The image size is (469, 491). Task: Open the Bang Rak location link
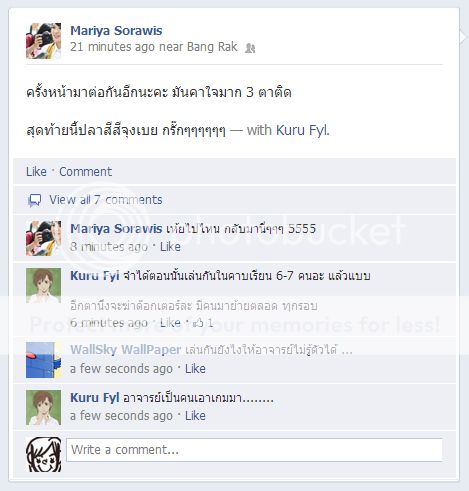(x=212, y=47)
